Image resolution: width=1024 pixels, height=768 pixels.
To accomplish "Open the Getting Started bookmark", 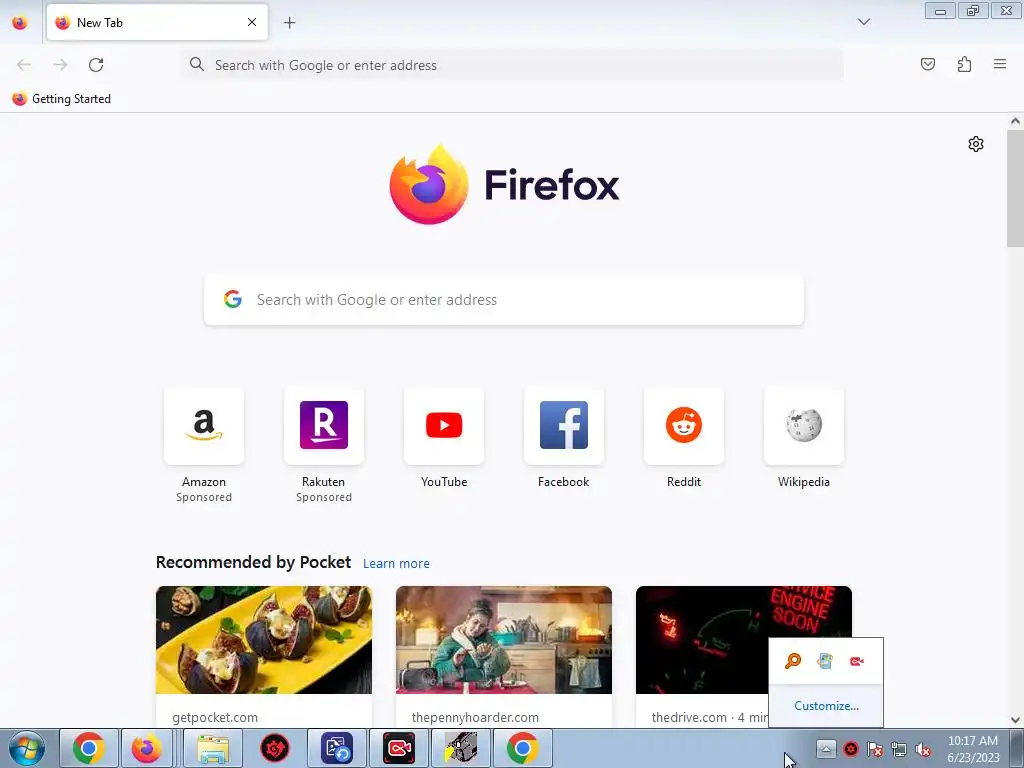I will click(61, 99).
